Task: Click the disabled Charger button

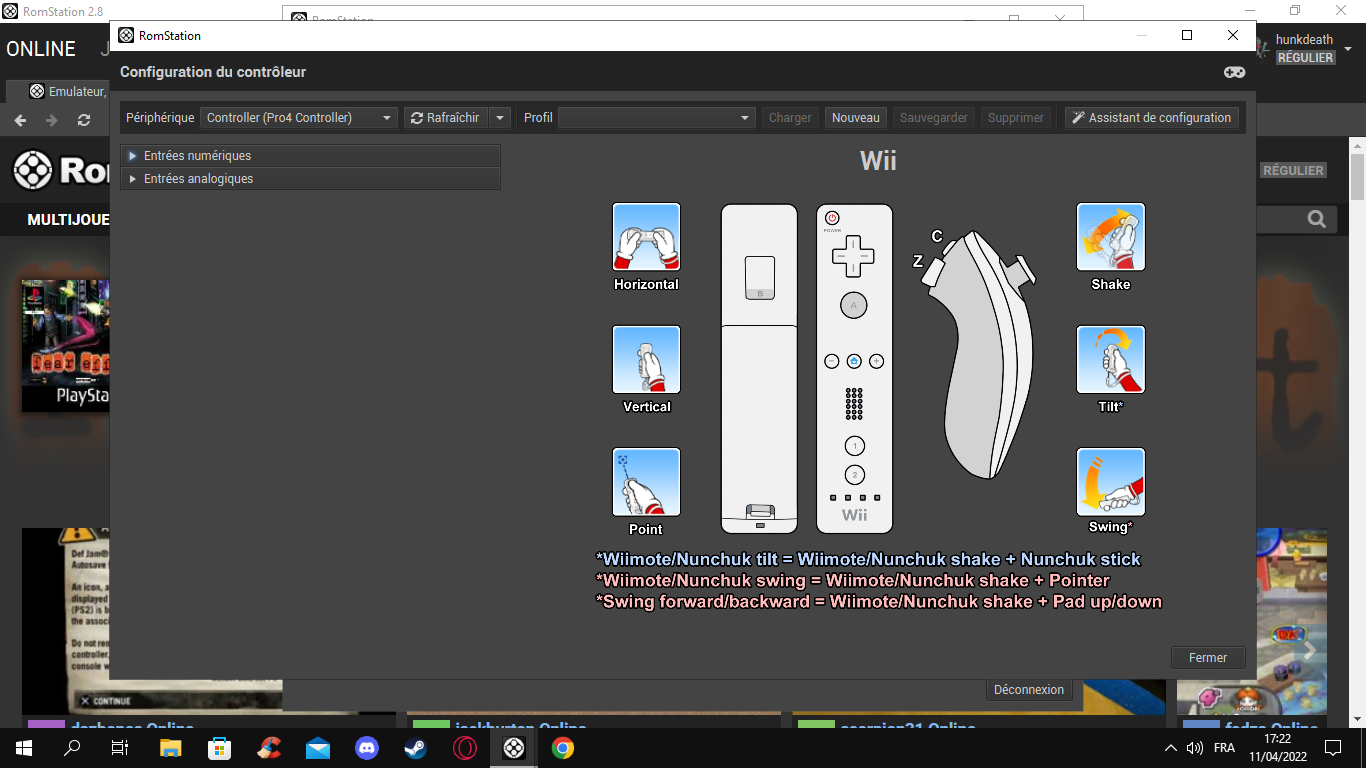Action: [x=790, y=118]
